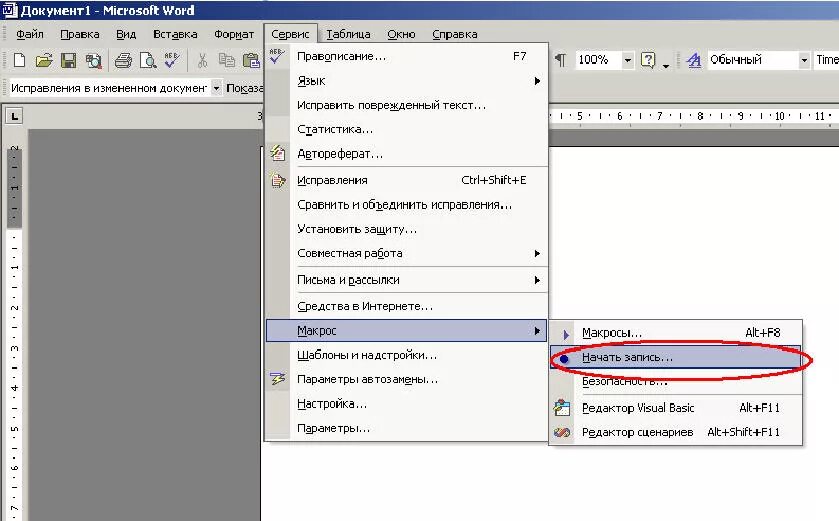Click the Help question mark icon
Viewport: 839px width, 521px height.
tap(647, 59)
